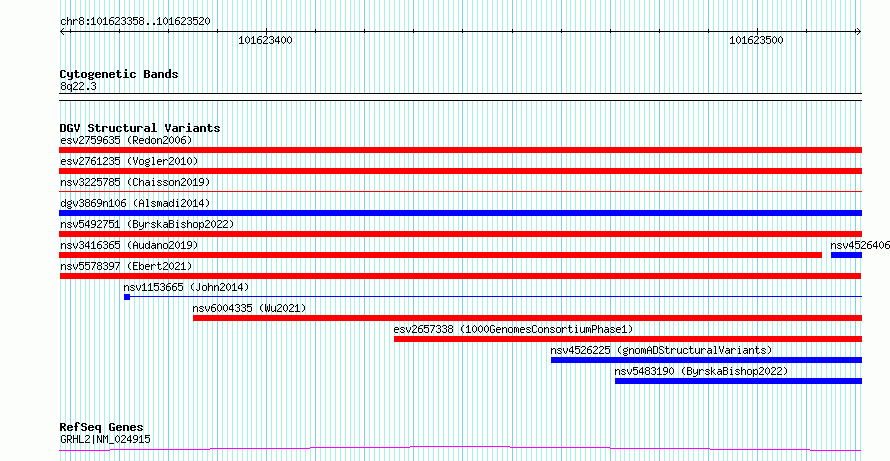This screenshot has height=461, width=890.
Task: Click the chr8:101623358..101623520 coordinate text
Action: tap(135, 22)
